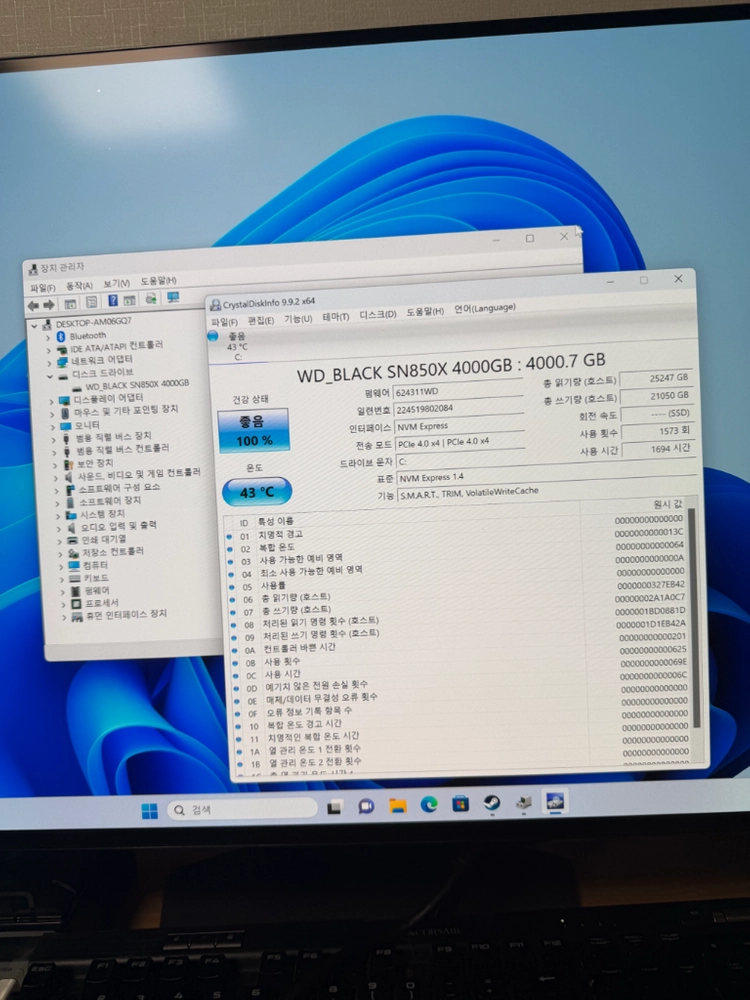
Task: Open 테마(T) menu in CrystalDiskInfo
Action: (x=335, y=316)
